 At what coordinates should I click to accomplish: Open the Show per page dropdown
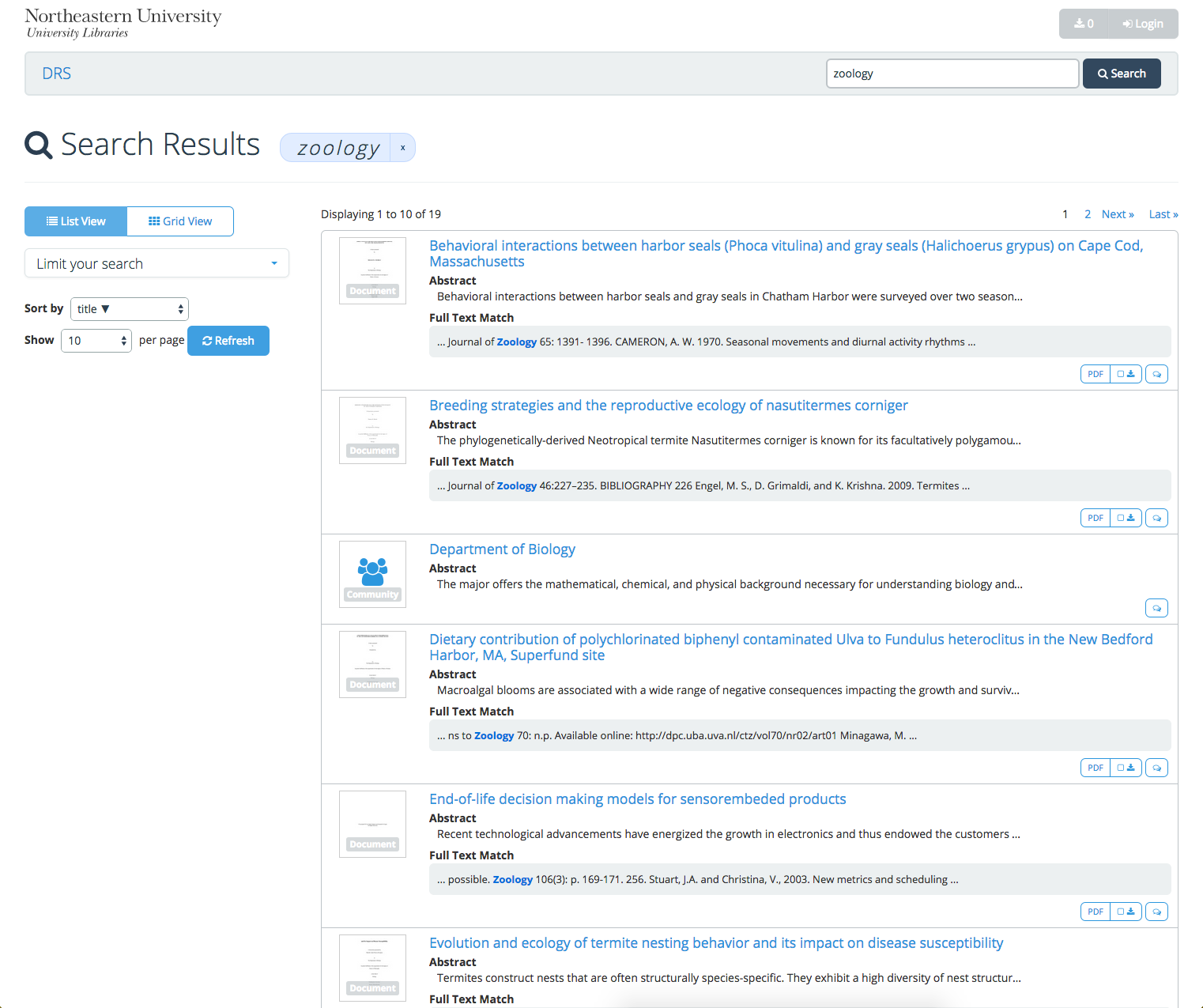[96, 341]
